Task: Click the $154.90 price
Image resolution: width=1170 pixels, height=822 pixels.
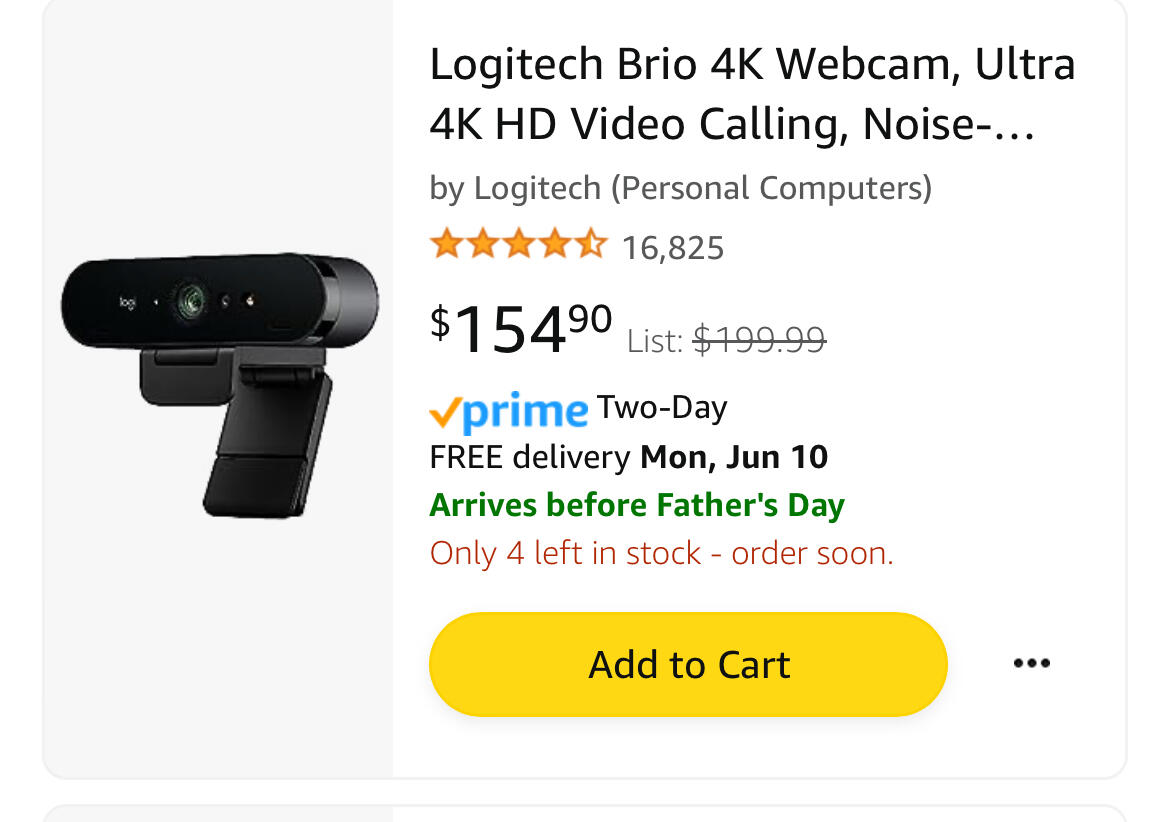Action: [521, 328]
